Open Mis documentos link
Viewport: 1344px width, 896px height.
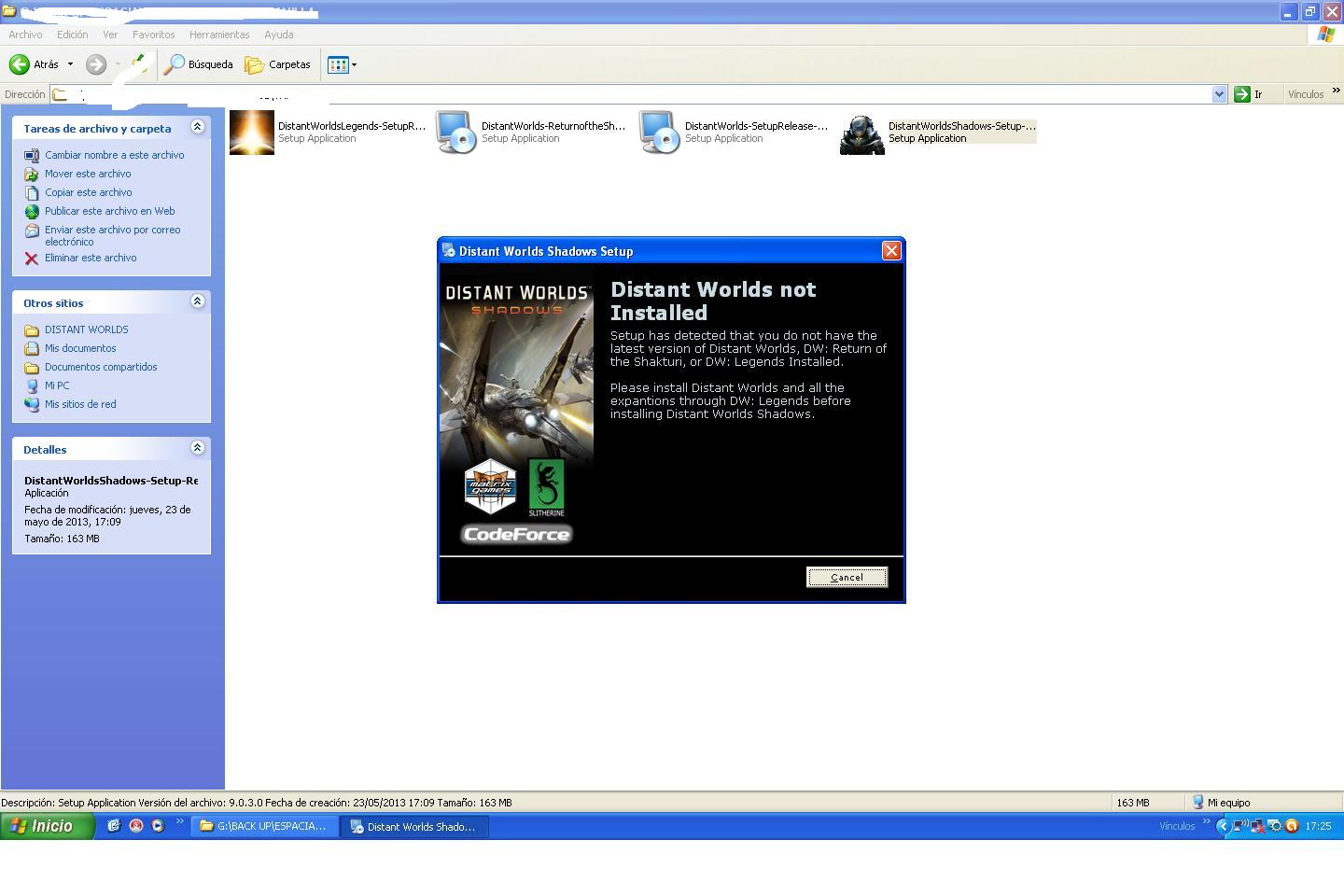(x=80, y=348)
